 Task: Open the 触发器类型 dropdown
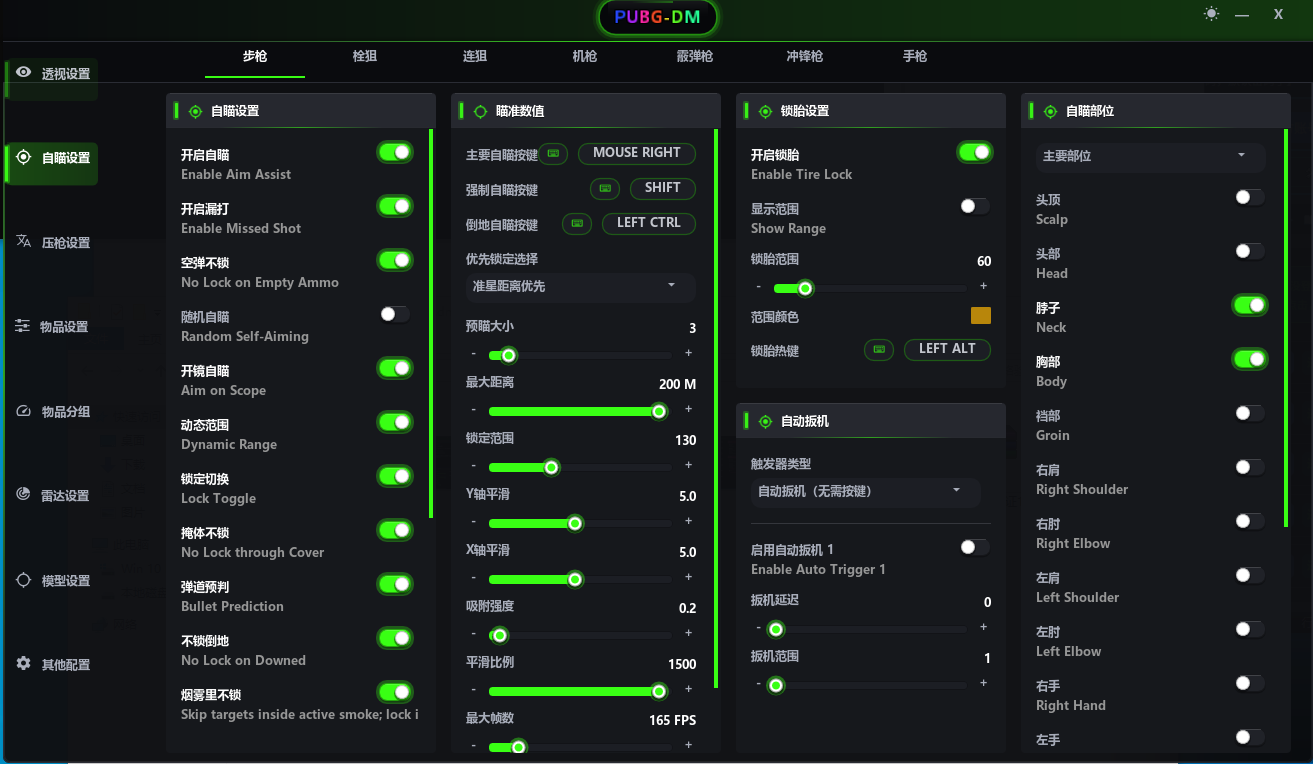[x=866, y=491]
